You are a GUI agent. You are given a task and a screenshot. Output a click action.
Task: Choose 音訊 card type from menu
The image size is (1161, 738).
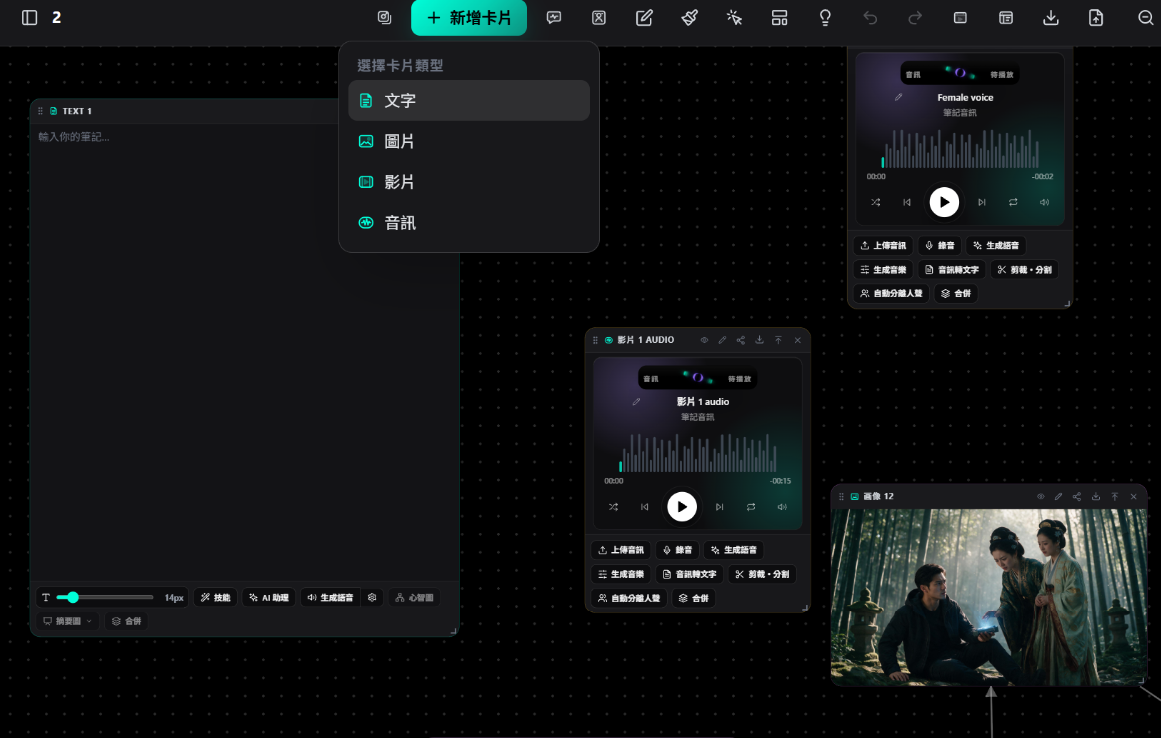[469, 223]
